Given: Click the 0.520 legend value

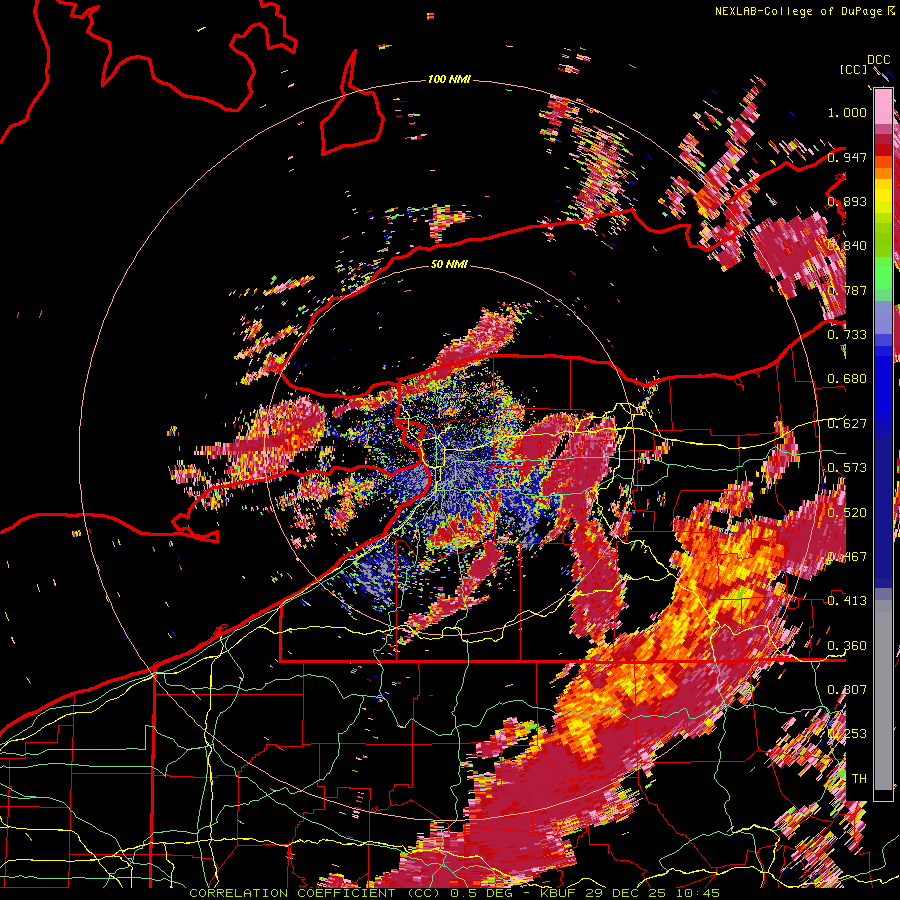Looking at the screenshot, I should point(847,513).
